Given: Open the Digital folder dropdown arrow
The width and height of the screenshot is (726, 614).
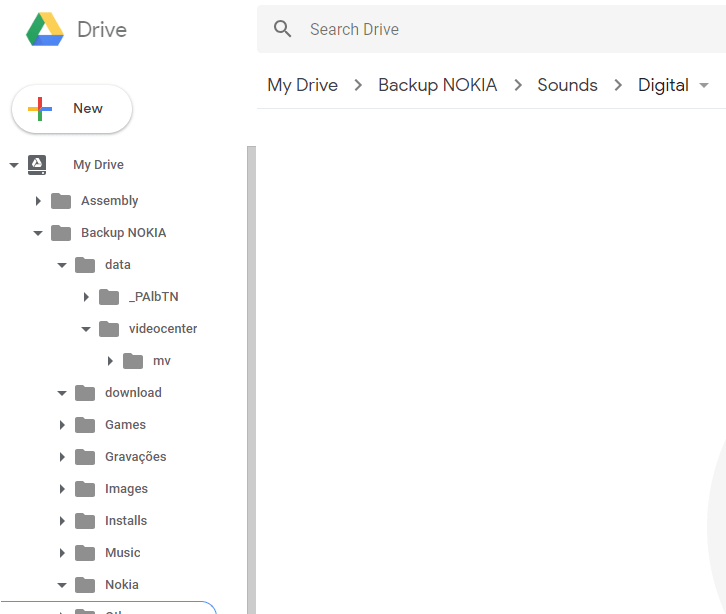Looking at the screenshot, I should [x=704, y=85].
